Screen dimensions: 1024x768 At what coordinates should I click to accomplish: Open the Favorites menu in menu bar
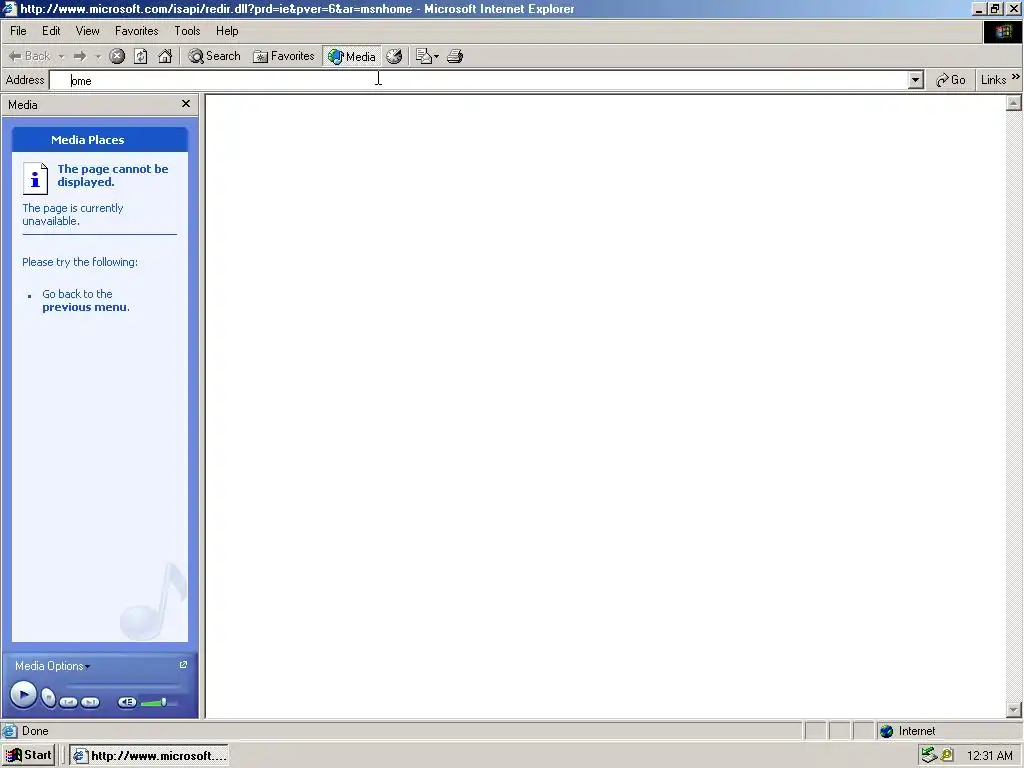(x=136, y=31)
